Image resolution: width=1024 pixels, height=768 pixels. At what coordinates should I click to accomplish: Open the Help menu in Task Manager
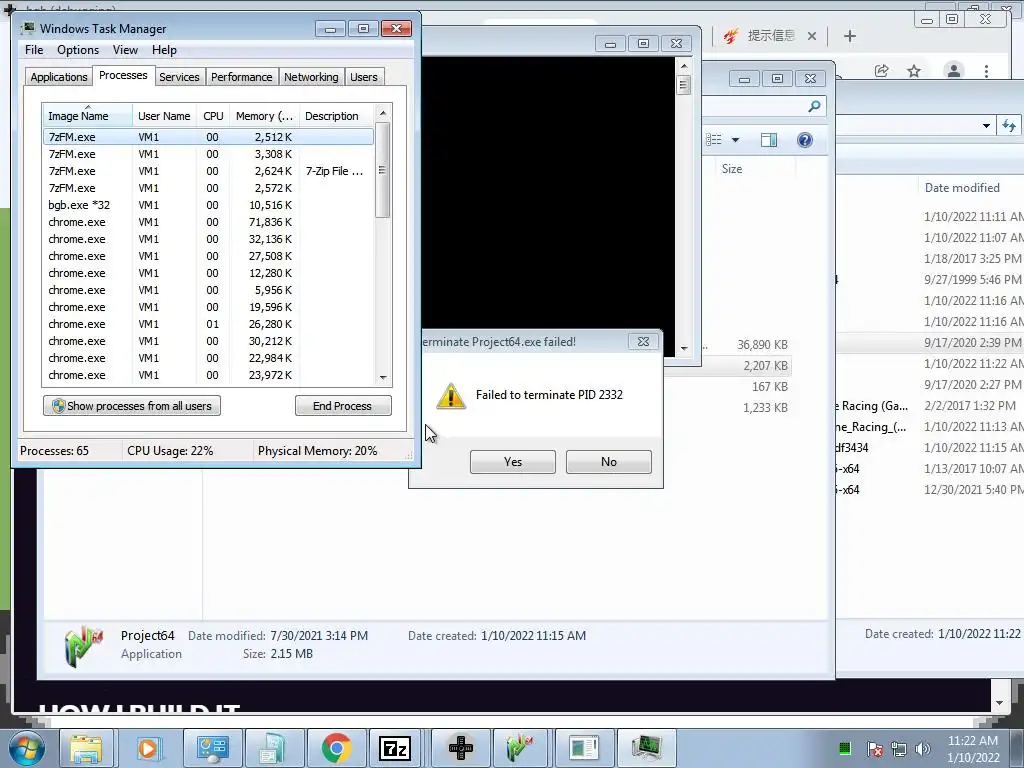tap(164, 50)
